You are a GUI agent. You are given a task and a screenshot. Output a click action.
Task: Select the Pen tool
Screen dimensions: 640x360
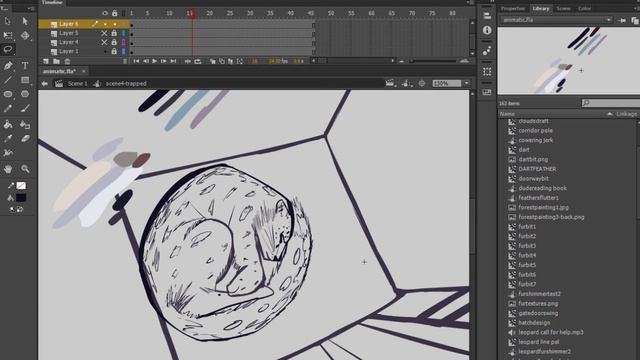pyautogui.click(x=8, y=65)
